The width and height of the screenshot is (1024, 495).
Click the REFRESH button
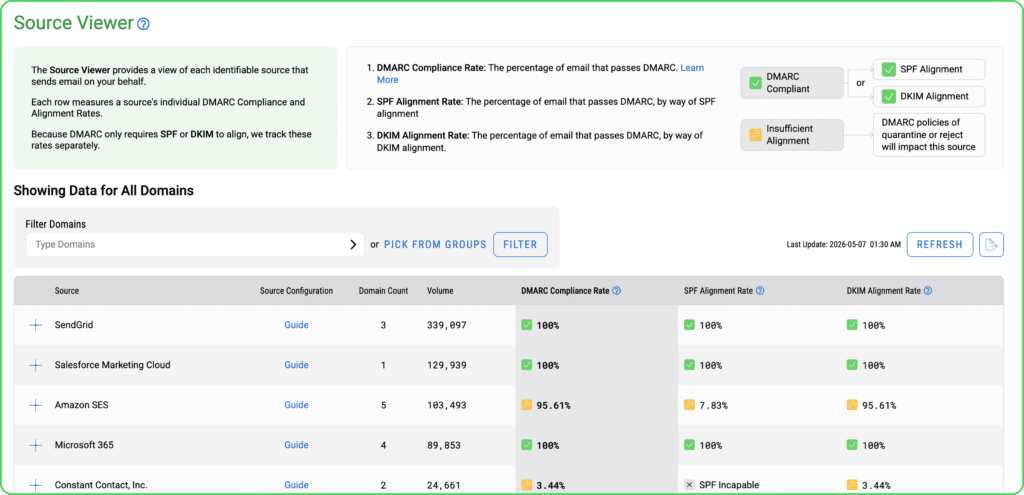[940, 245]
